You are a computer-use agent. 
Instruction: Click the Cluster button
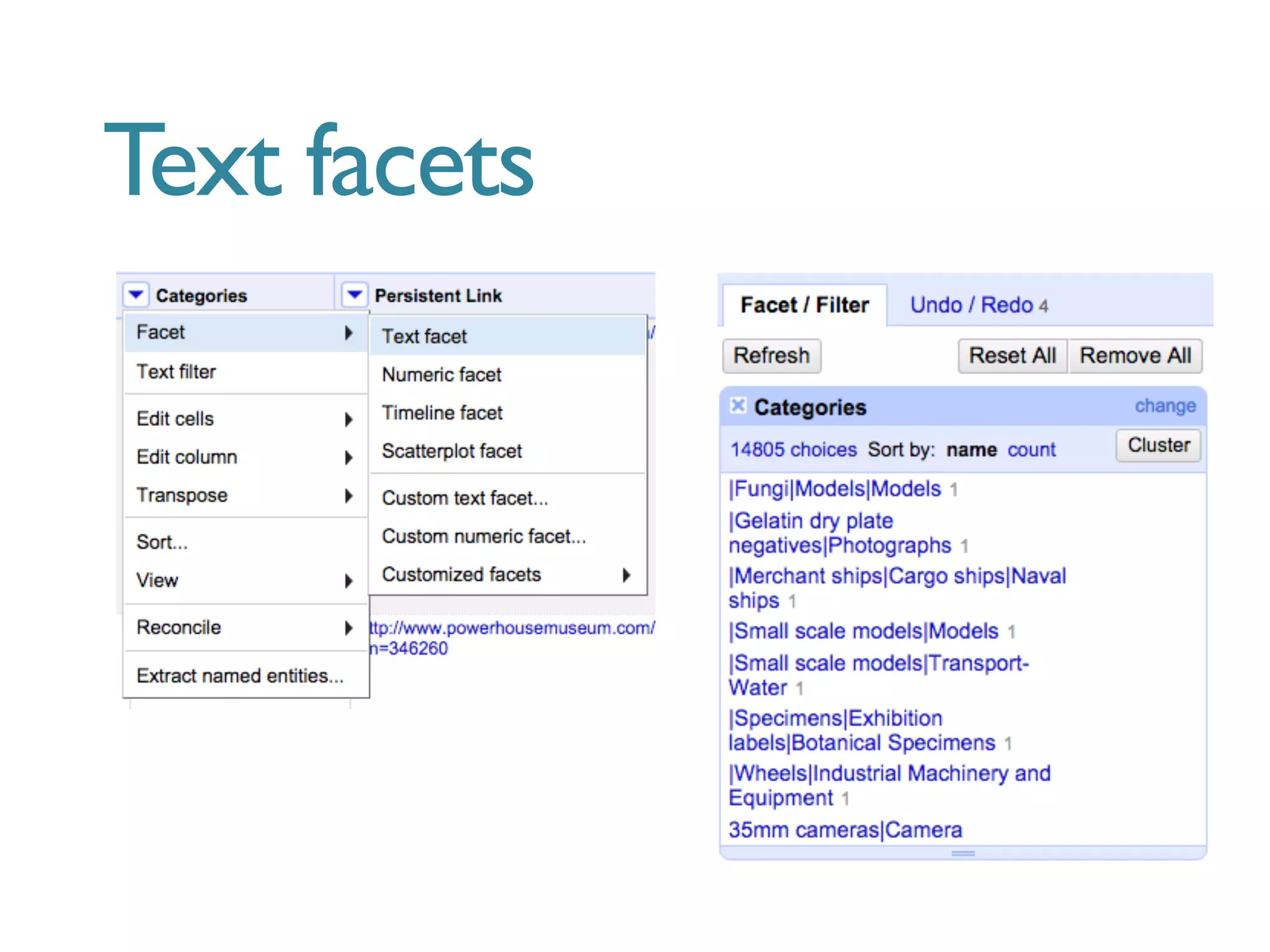click(1158, 445)
